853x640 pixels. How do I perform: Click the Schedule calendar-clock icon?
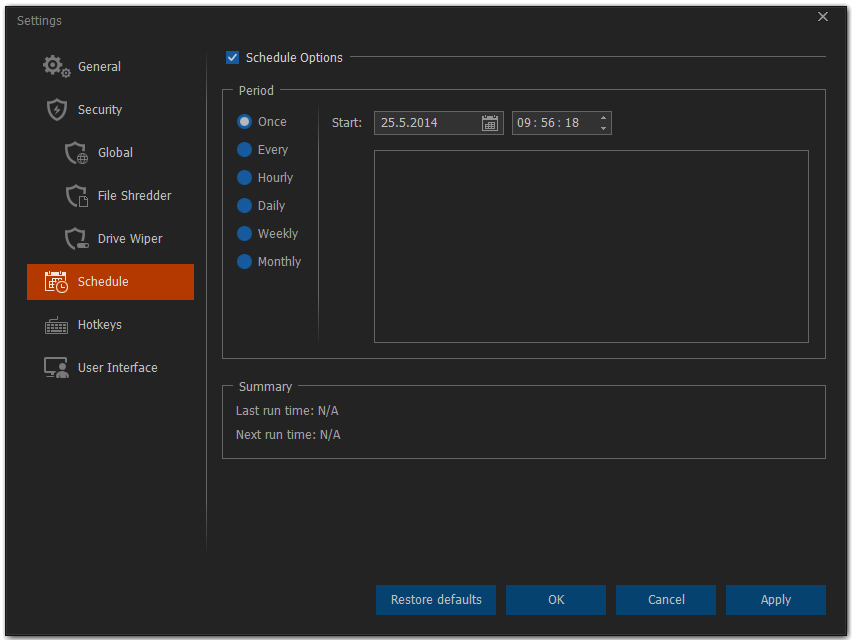coord(56,282)
